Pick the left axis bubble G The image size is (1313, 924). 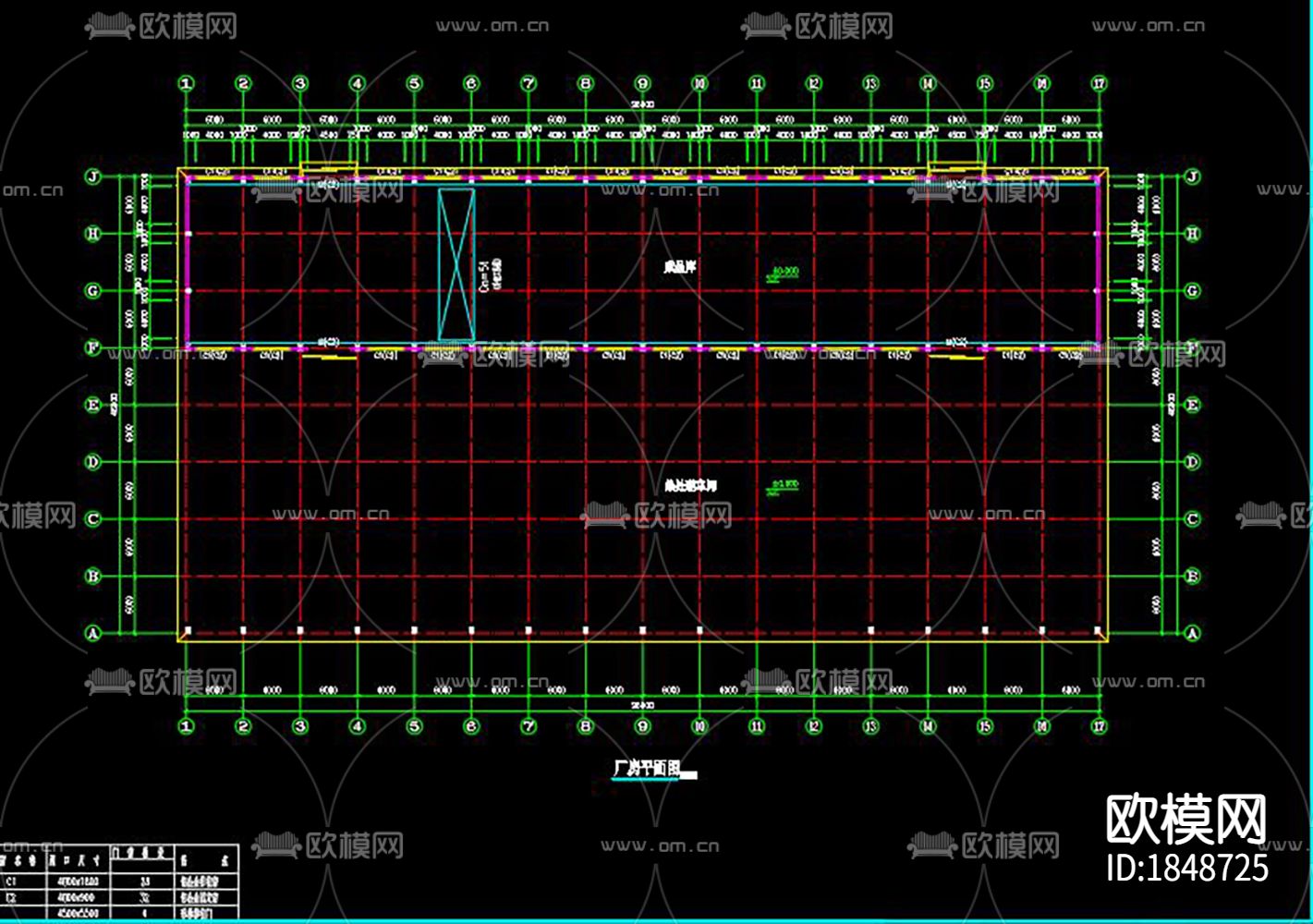[x=92, y=291]
